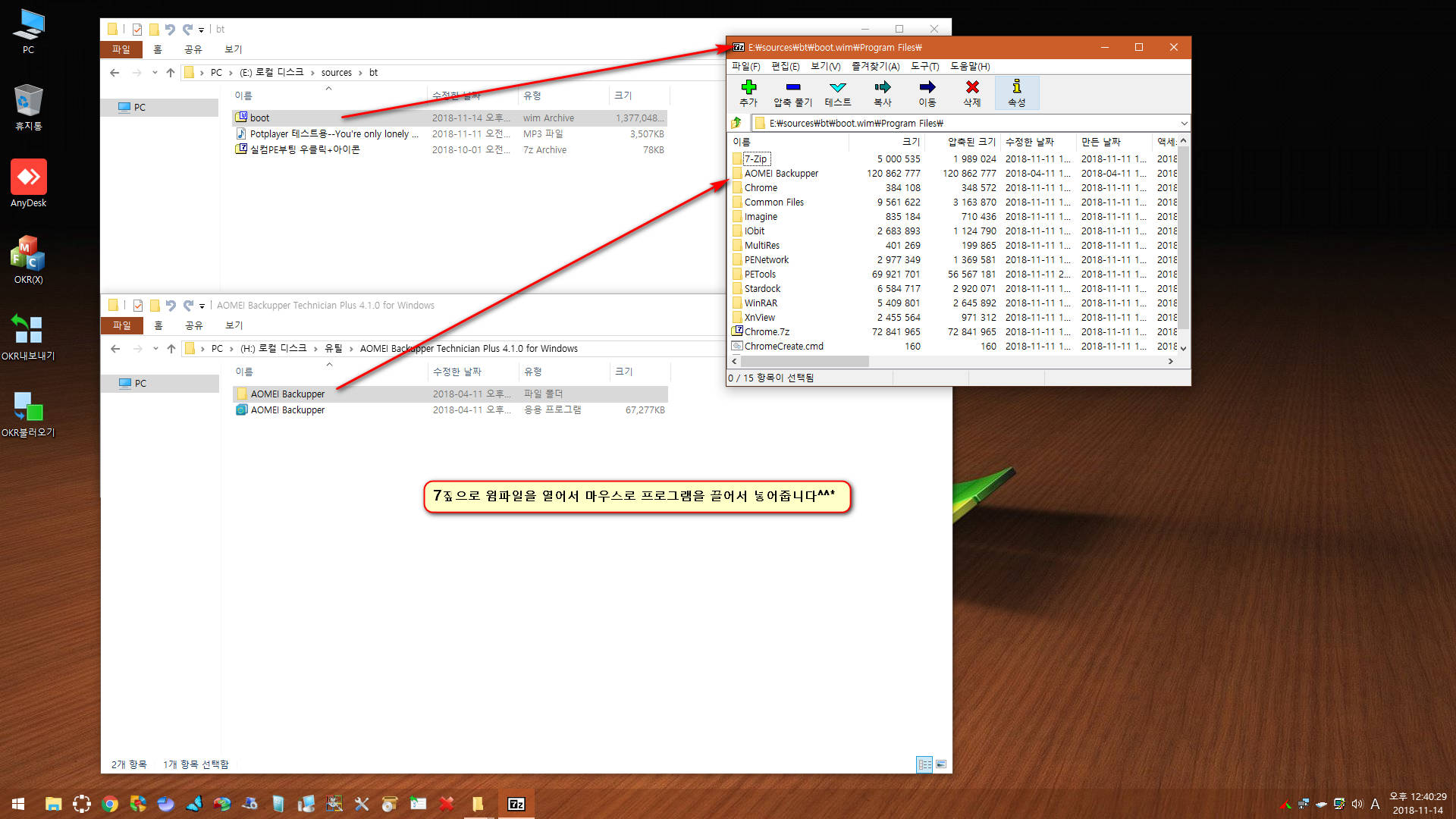Open 공유 ribbon tab in AOMEI window

(194, 325)
